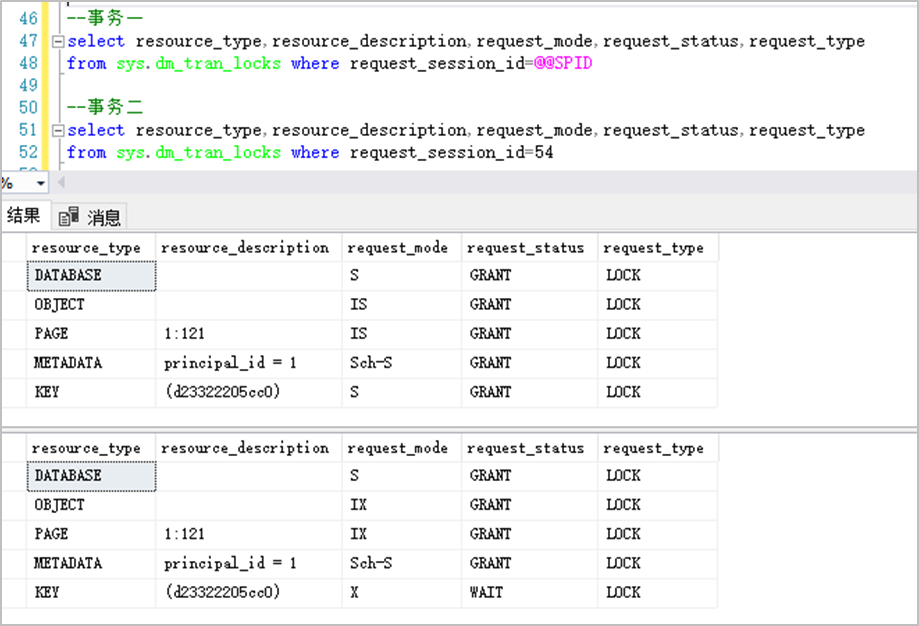Collapse the 事务二 select statement at line 51
Screen dimensions: 919x626
tap(57, 131)
